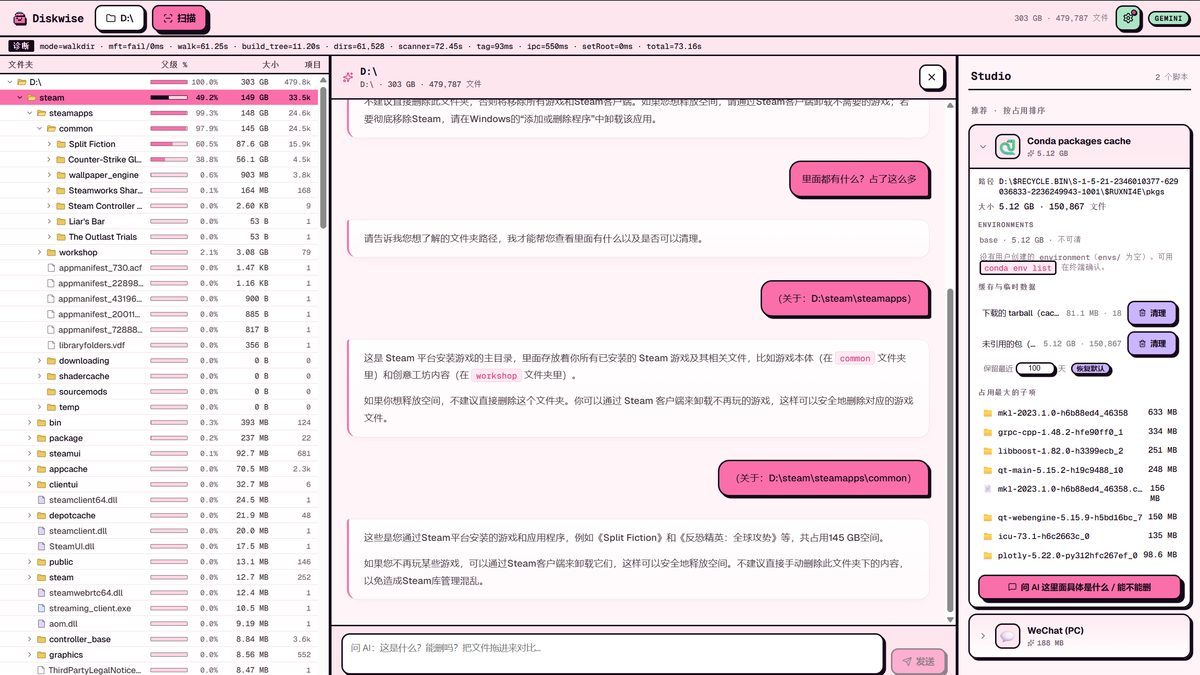Click the folder icon of icu-73.1
This screenshot has width=1200, height=675.
988,536
